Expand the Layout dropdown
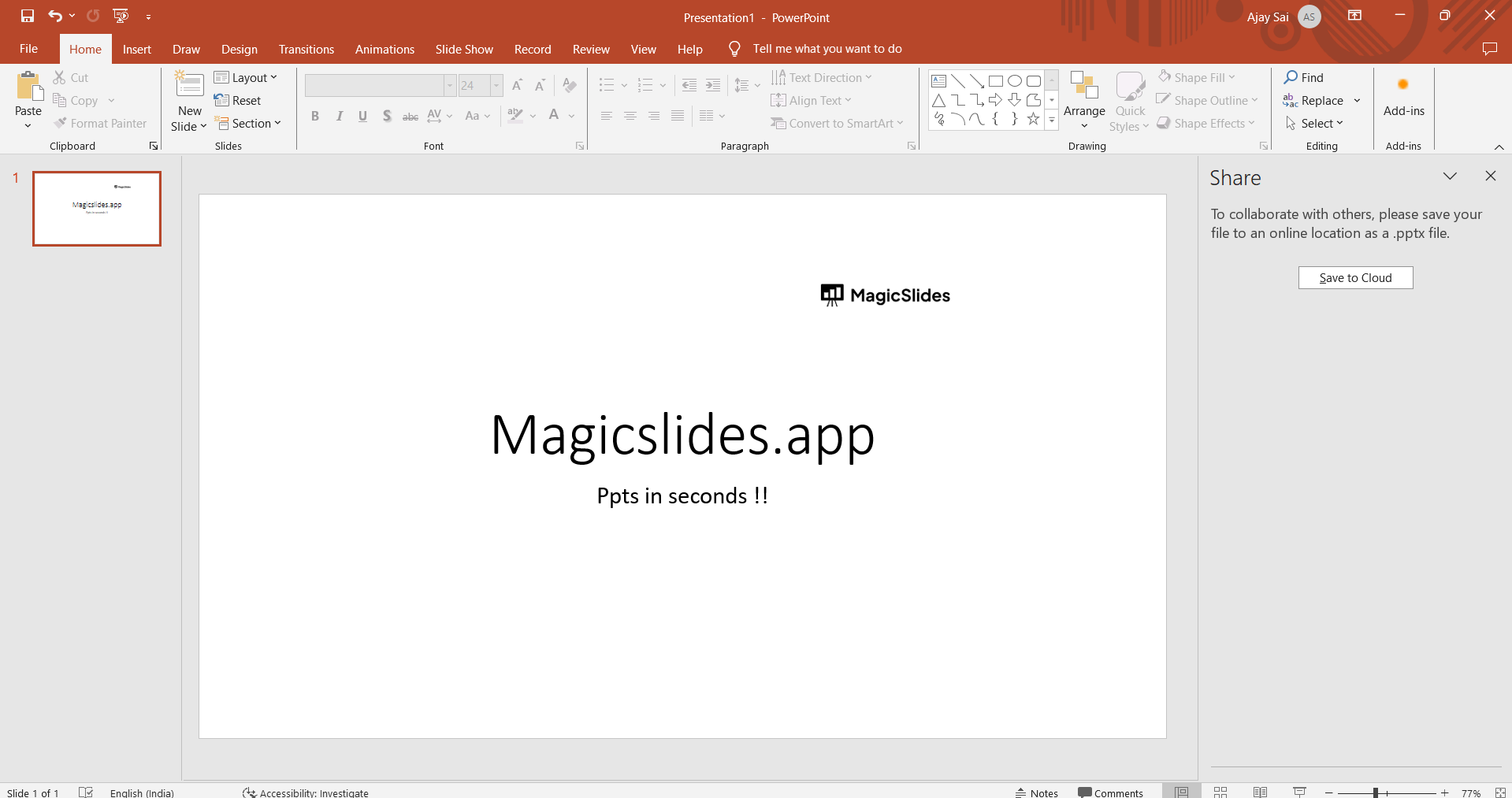Screen dimensions: 1512x798 [246, 77]
